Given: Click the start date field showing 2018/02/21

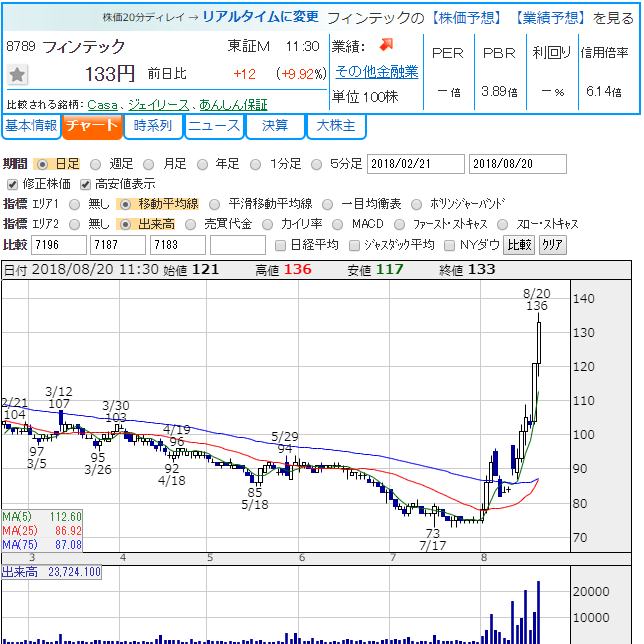Looking at the screenshot, I should tap(416, 164).
